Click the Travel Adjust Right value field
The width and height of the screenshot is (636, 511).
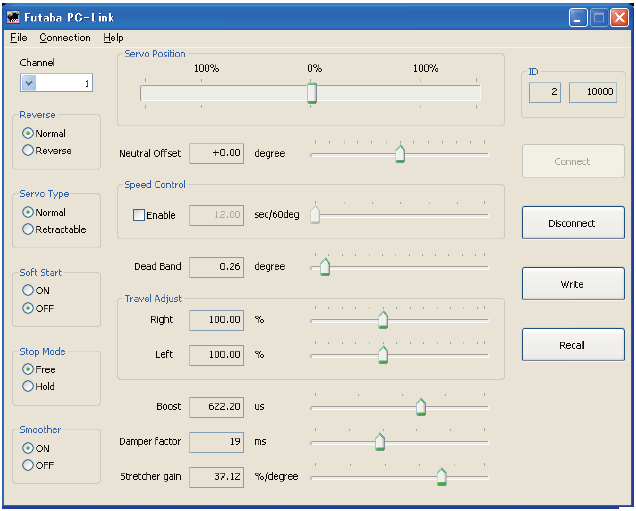(x=217, y=320)
